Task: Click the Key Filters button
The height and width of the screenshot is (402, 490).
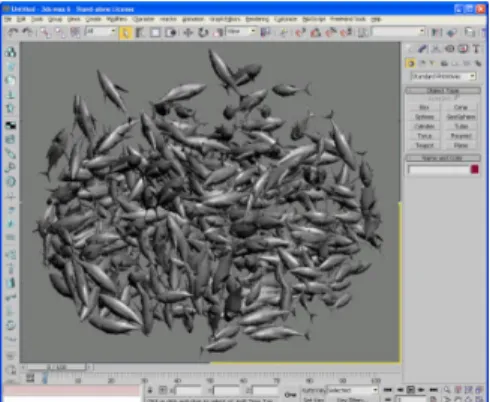Action: tap(352, 399)
